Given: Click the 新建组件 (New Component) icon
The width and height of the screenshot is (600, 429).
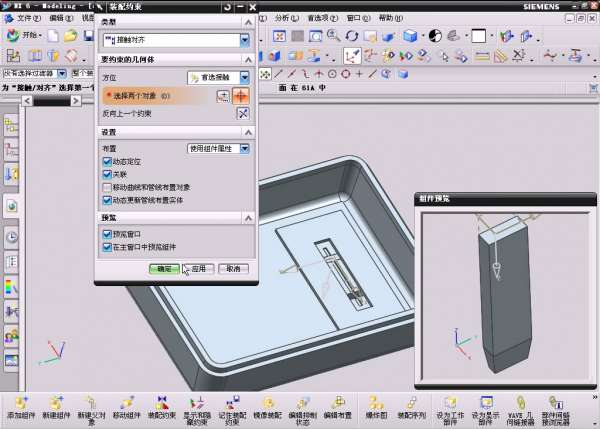Looking at the screenshot, I should point(56,401).
